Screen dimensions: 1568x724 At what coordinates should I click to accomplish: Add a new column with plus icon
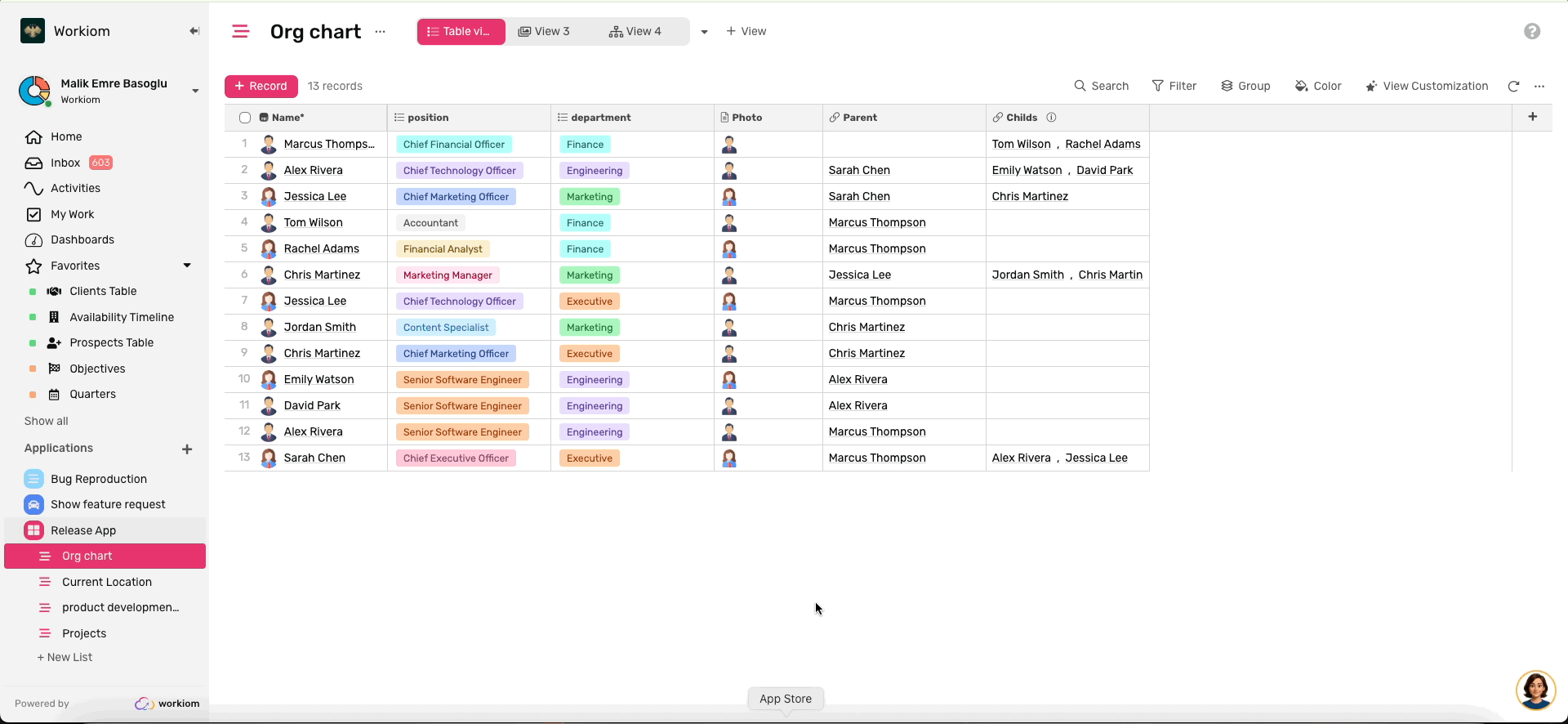click(x=1532, y=117)
